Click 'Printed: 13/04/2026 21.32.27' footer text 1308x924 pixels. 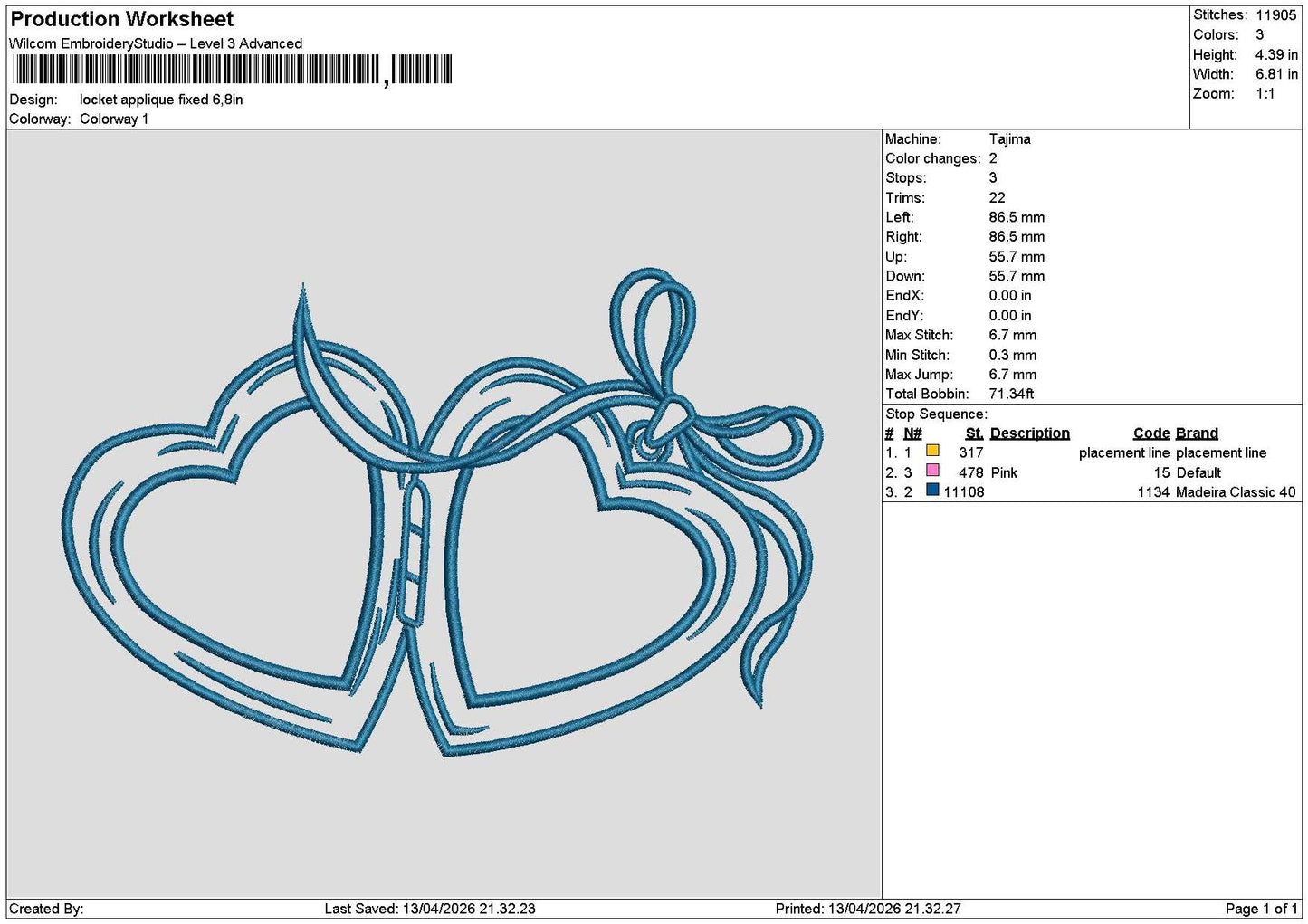868,909
